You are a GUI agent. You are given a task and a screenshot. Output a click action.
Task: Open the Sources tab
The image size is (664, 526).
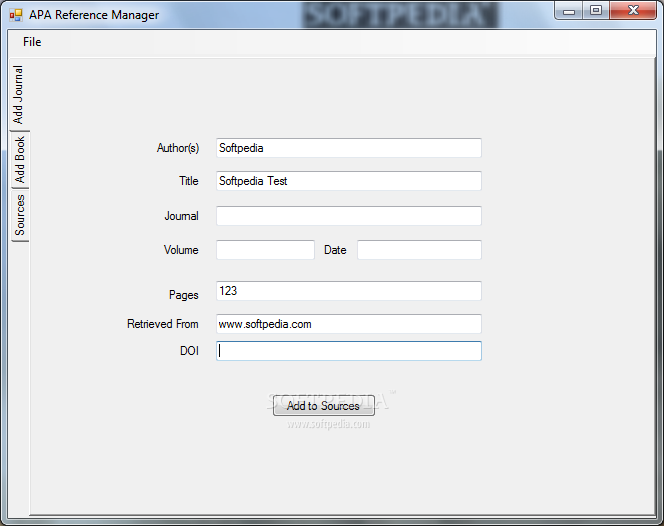pyautogui.click(x=19, y=215)
